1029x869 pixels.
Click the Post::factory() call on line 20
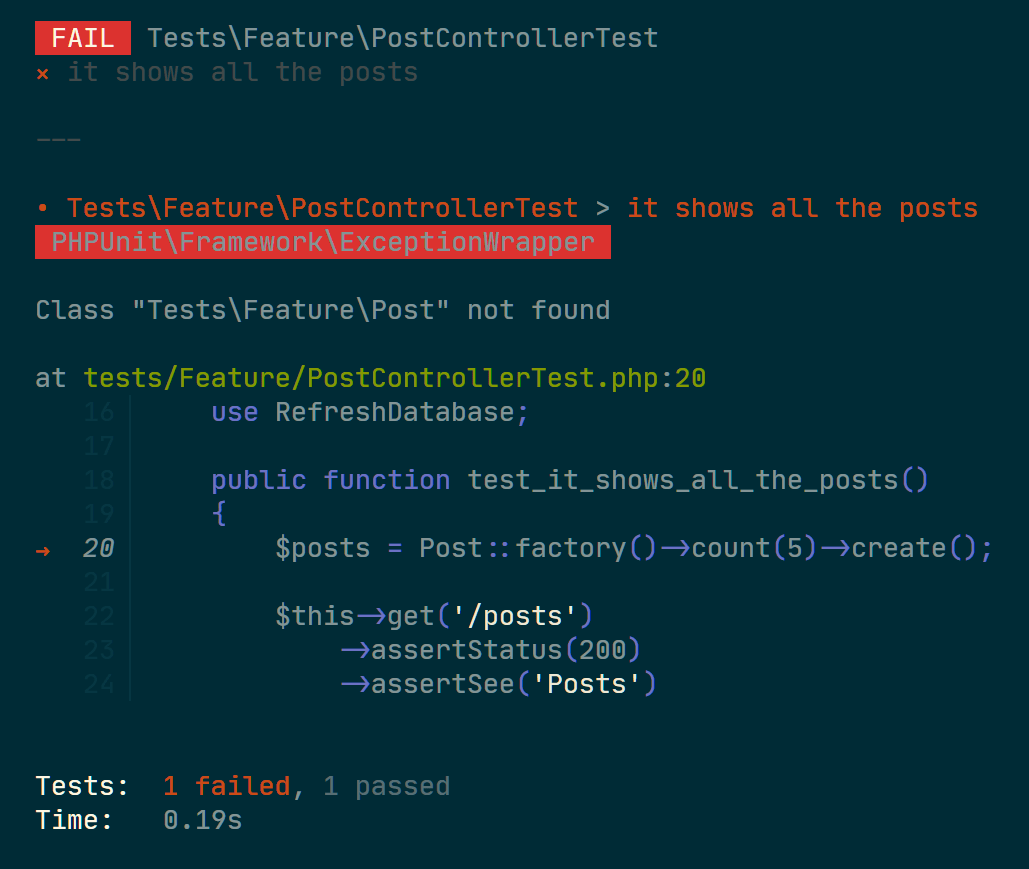(x=537, y=548)
